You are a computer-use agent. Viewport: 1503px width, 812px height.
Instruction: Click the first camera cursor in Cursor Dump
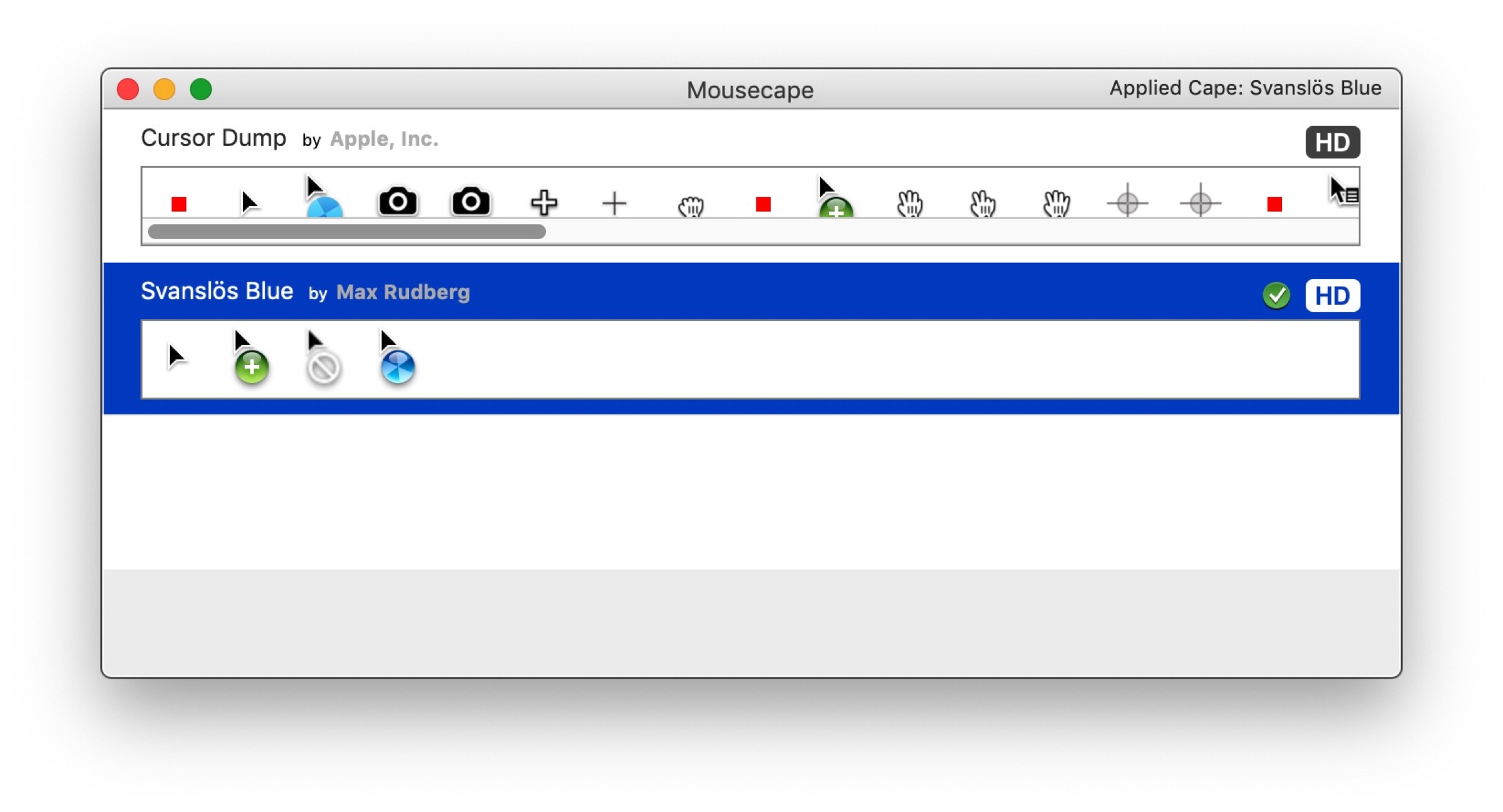tap(398, 202)
